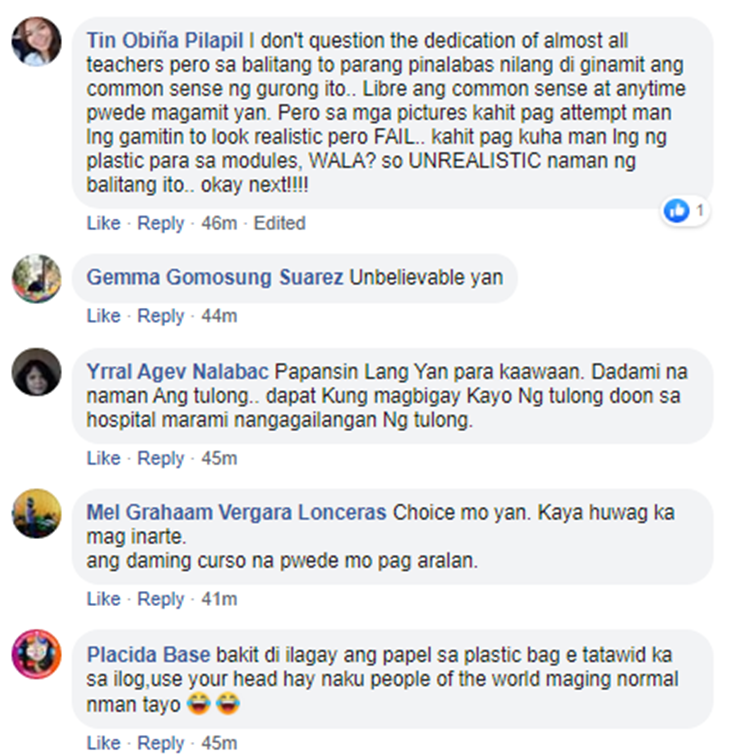Reply to Tin Obiña Pilapil's comment
The width and height of the screenshot is (750, 755).
(161, 223)
